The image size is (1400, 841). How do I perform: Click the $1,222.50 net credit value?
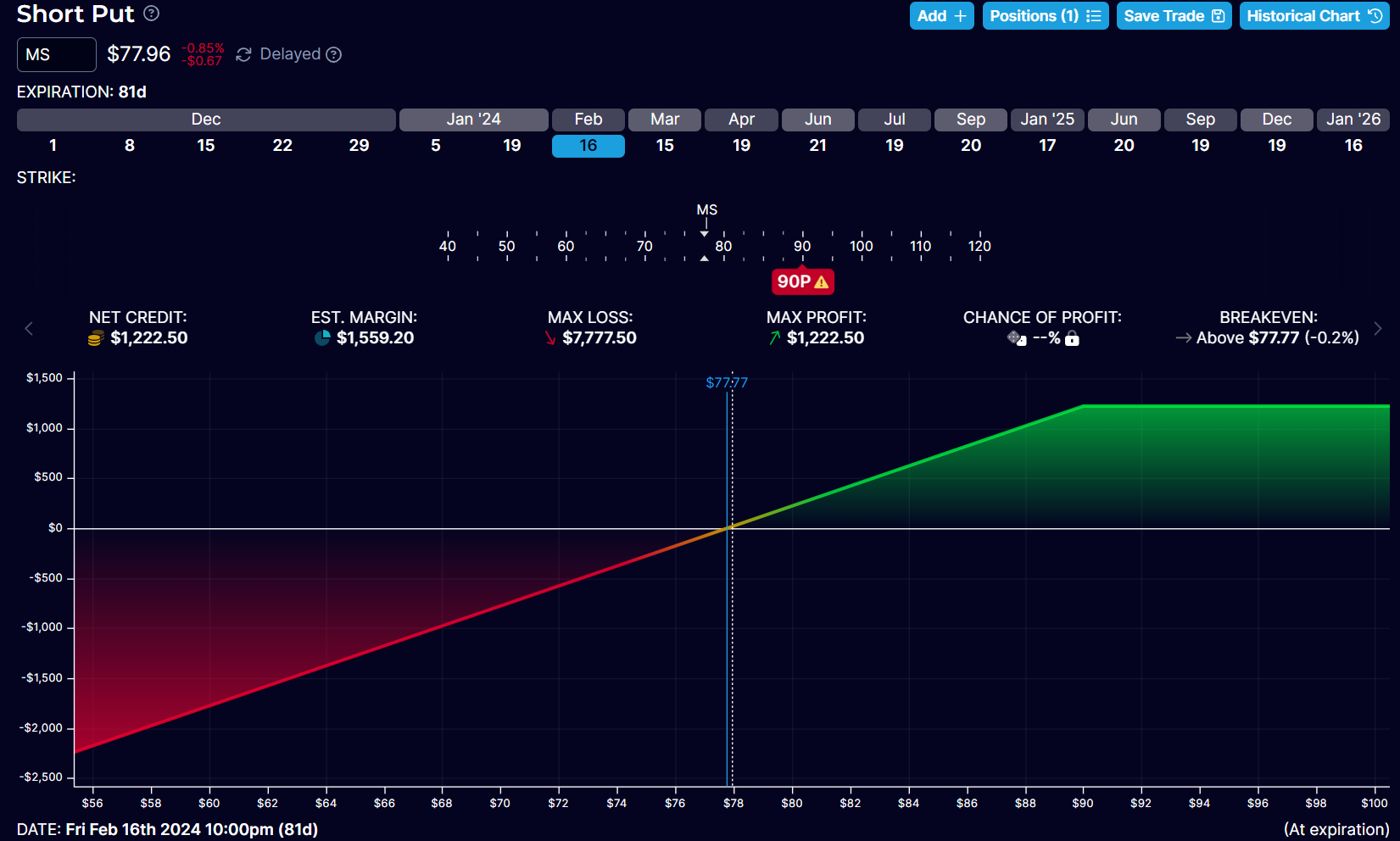click(149, 338)
